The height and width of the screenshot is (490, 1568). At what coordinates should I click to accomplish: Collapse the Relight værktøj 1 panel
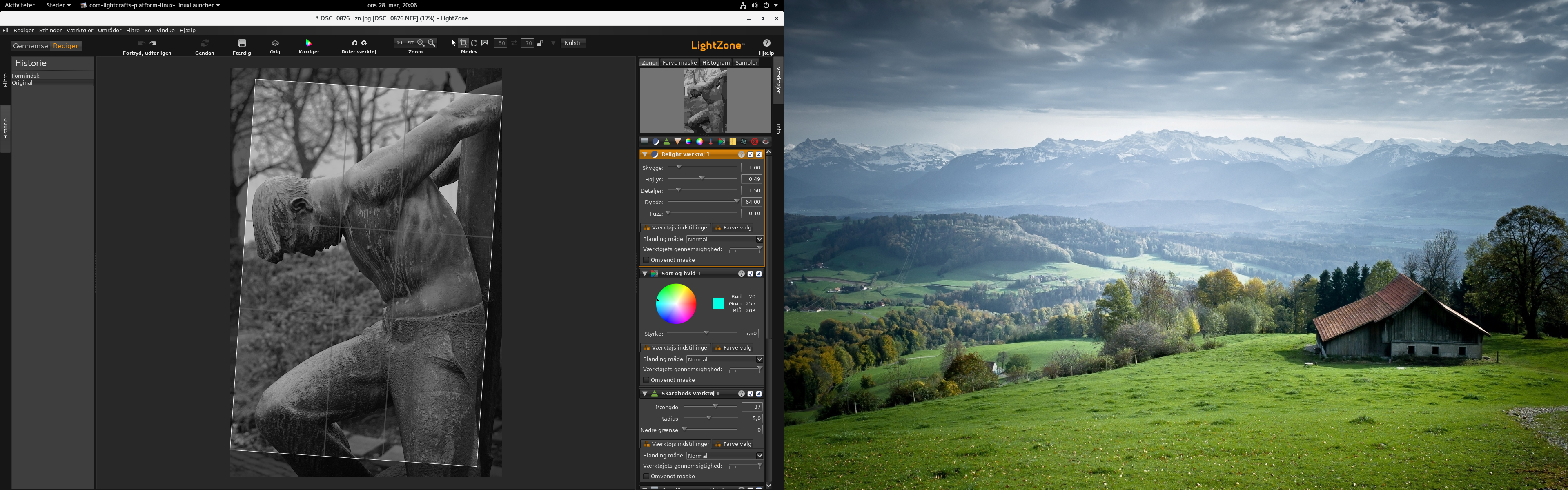tap(645, 155)
